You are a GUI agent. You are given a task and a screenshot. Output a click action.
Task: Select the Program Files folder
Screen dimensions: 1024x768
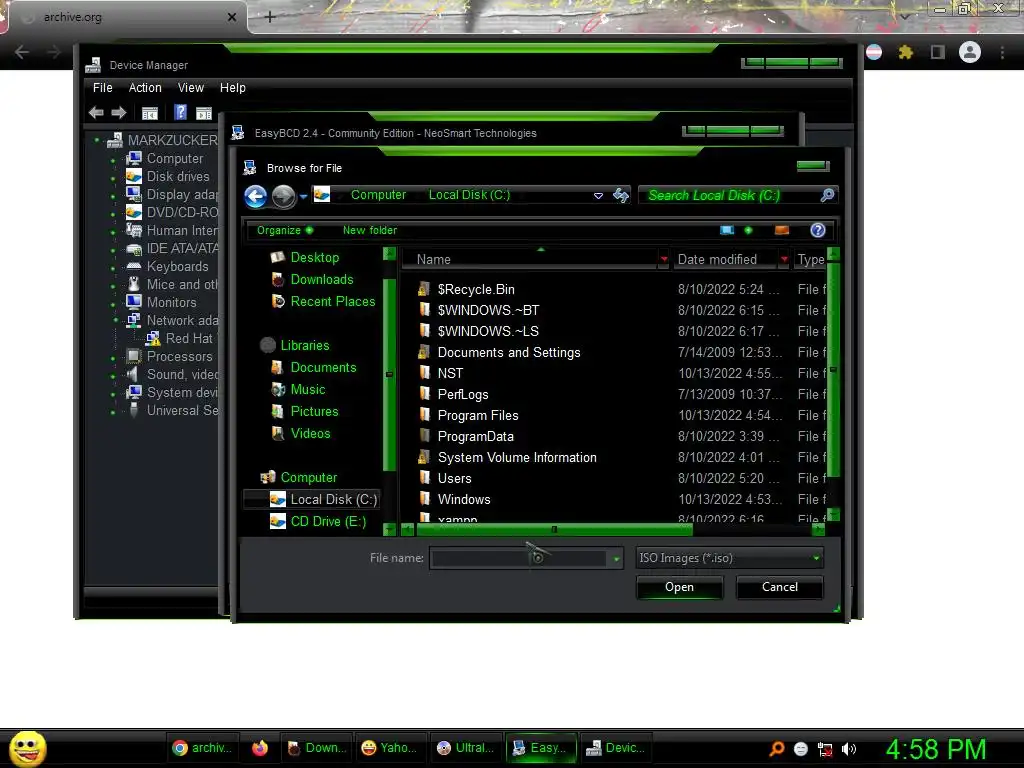[478, 415]
